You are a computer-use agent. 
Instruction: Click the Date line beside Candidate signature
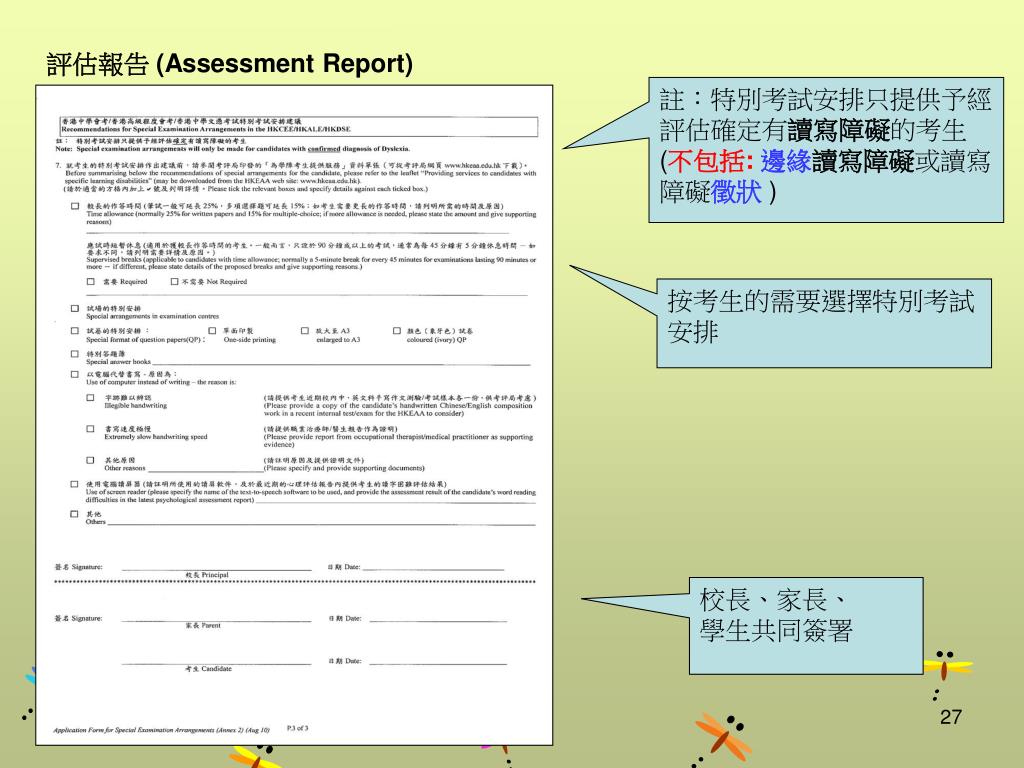(438, 662)
